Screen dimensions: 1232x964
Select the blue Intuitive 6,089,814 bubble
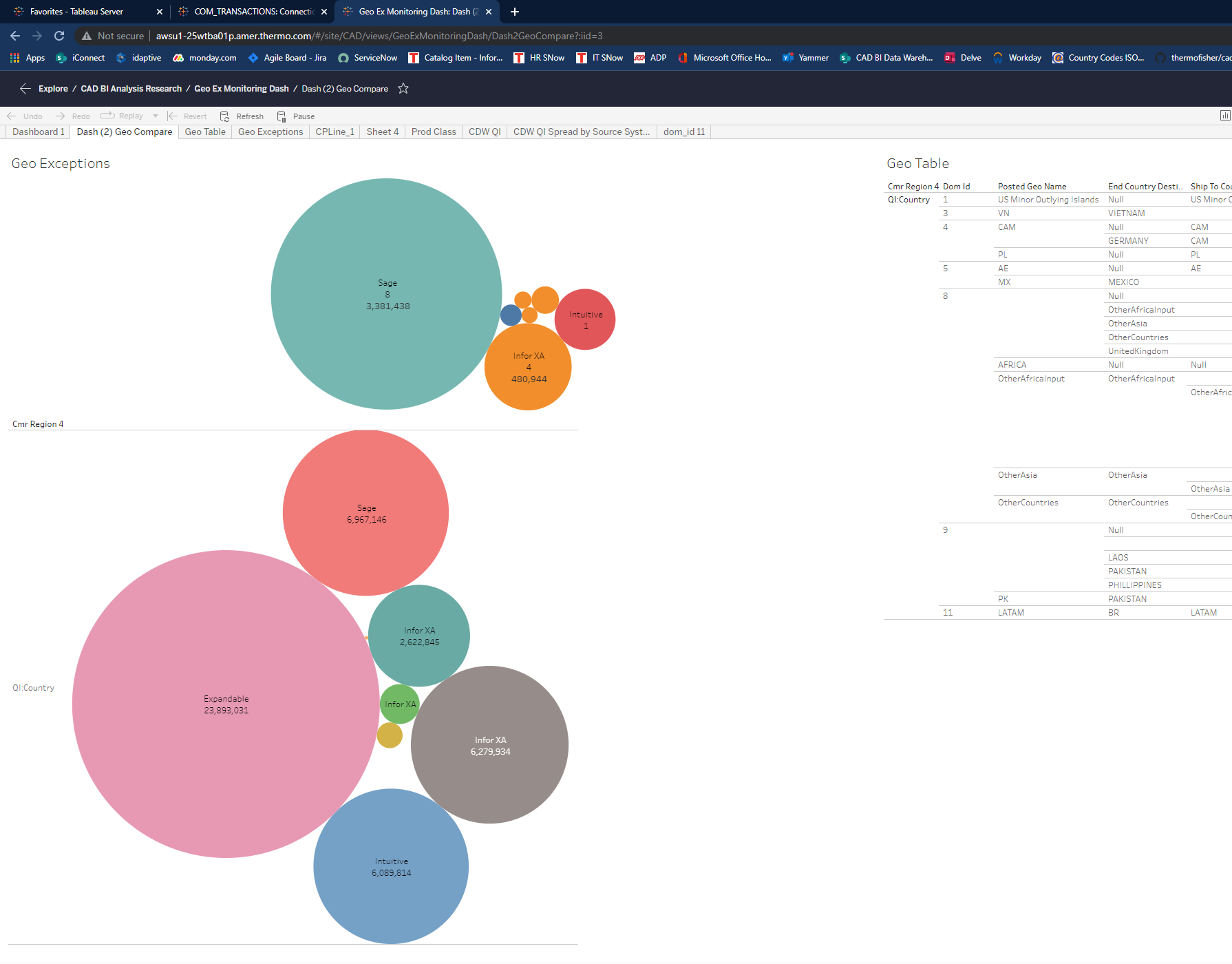[x=391, y=866]
